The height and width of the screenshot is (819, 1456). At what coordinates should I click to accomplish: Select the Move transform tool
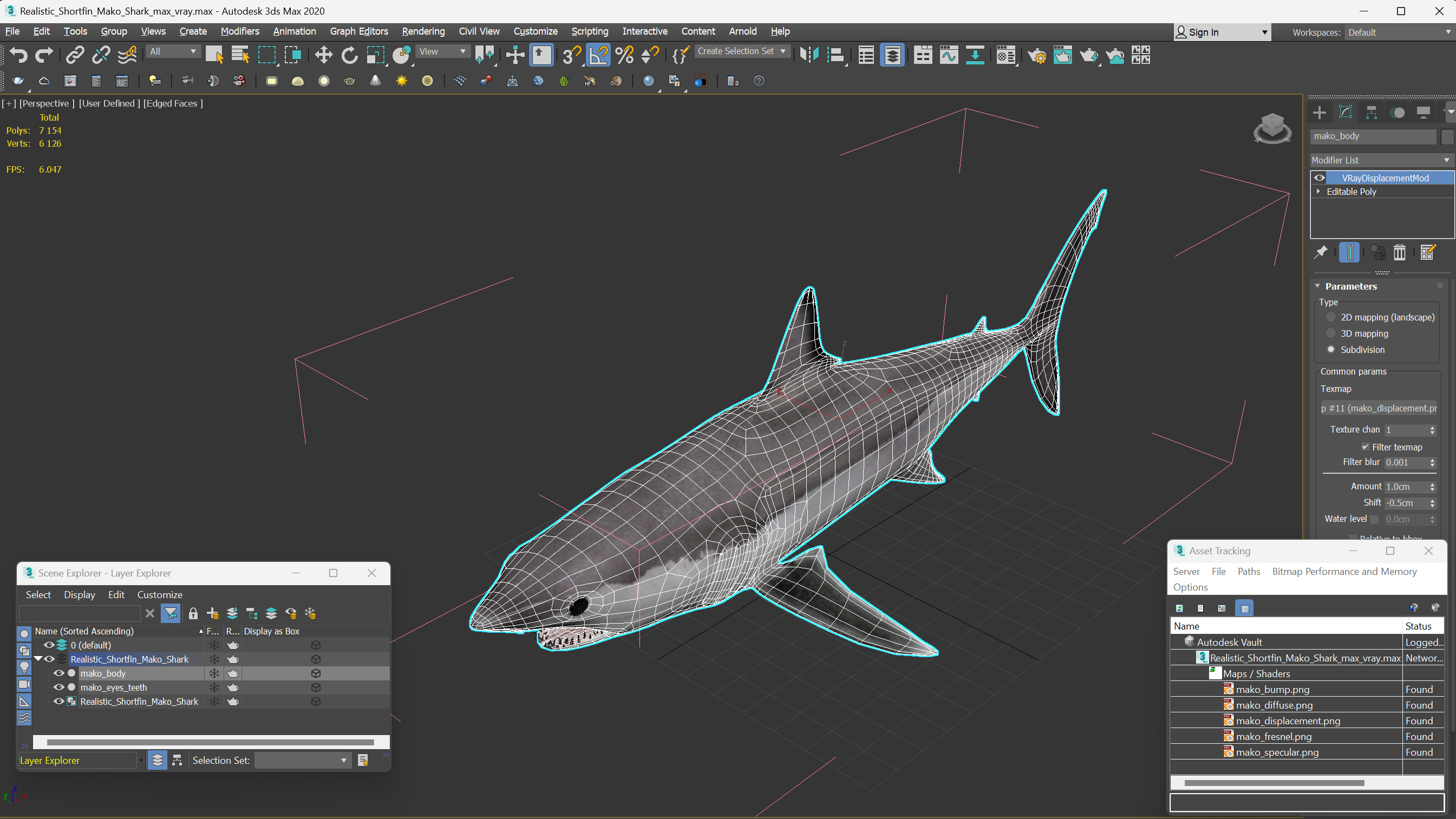pyautogui.click(x=323, y=55)
